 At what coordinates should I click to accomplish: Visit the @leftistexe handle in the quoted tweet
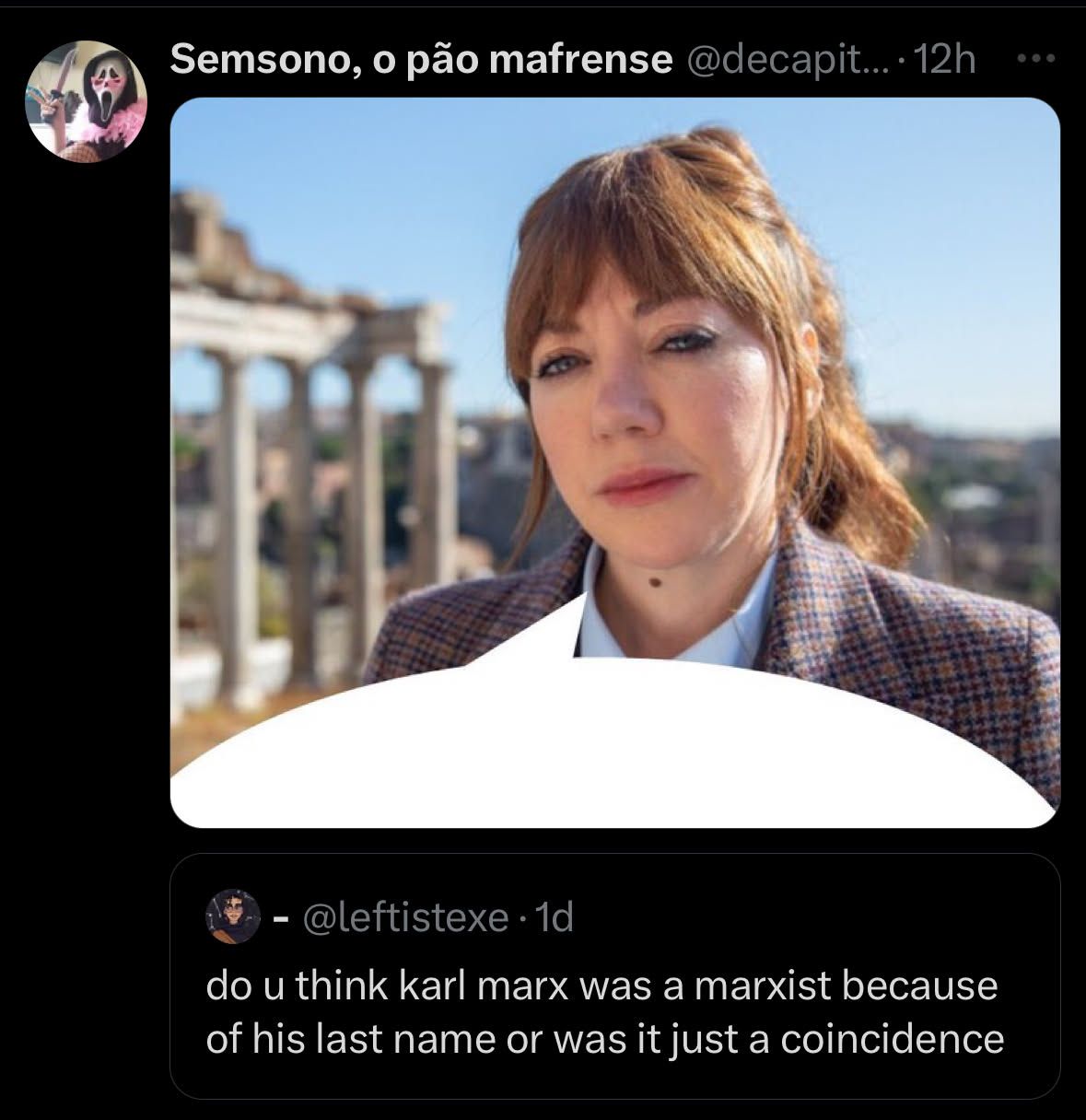405,917
